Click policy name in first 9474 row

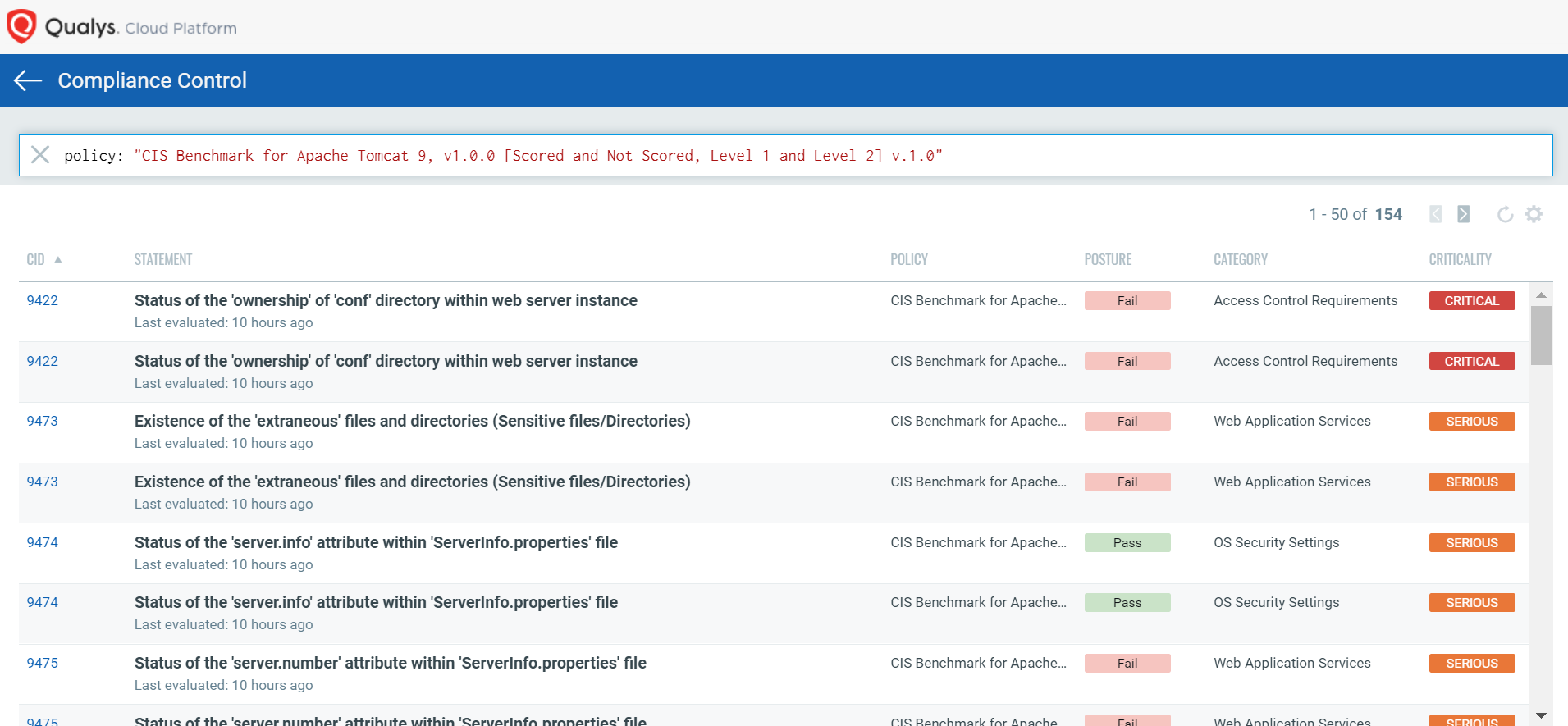pos(978,542)
